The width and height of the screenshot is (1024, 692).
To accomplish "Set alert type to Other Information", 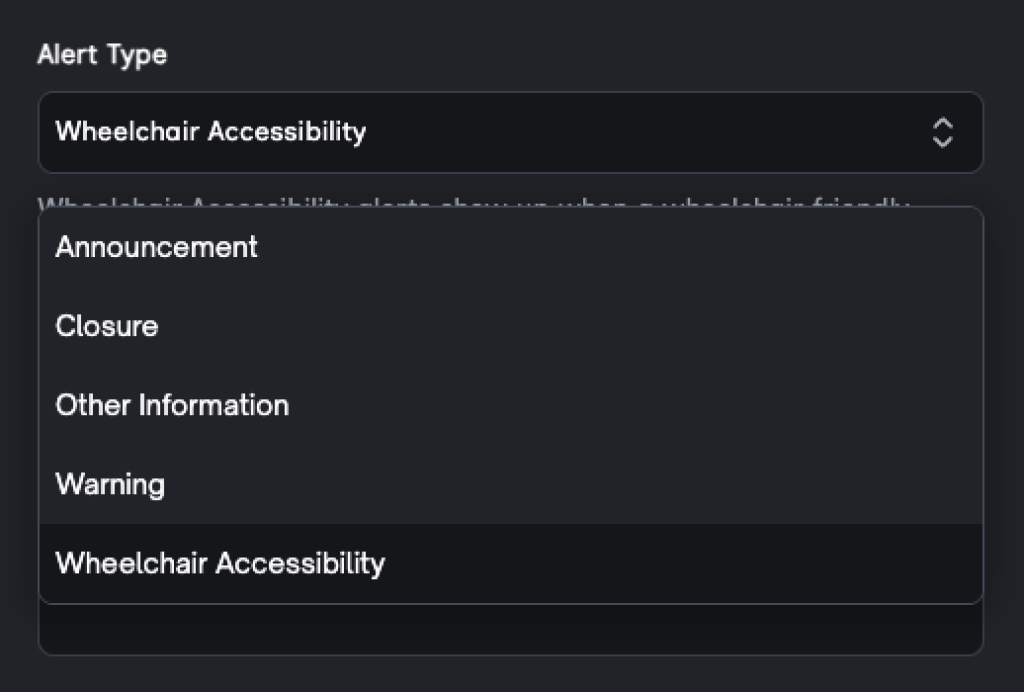I will (172, 405).
